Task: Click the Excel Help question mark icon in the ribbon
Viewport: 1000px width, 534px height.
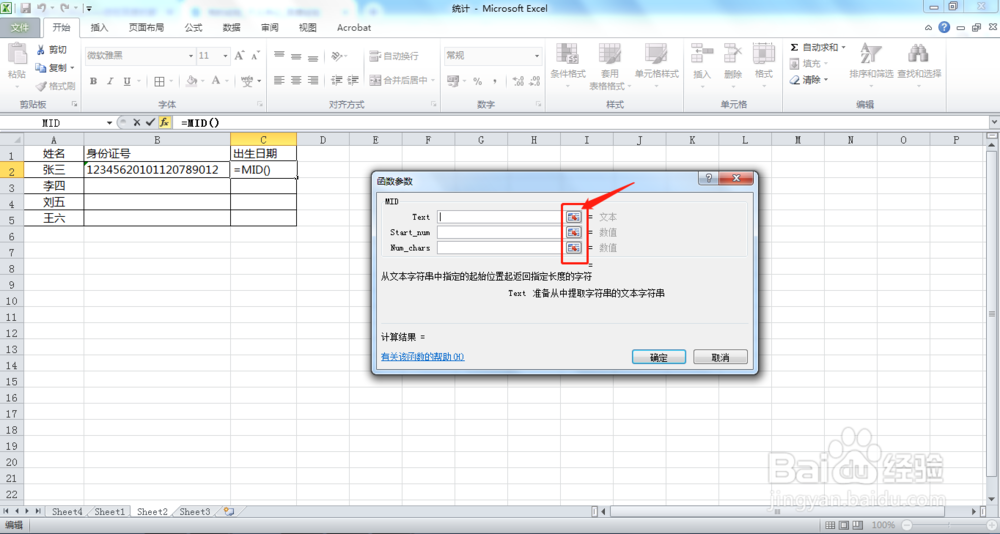Action: pyautogui.click(x=944, y=27)
